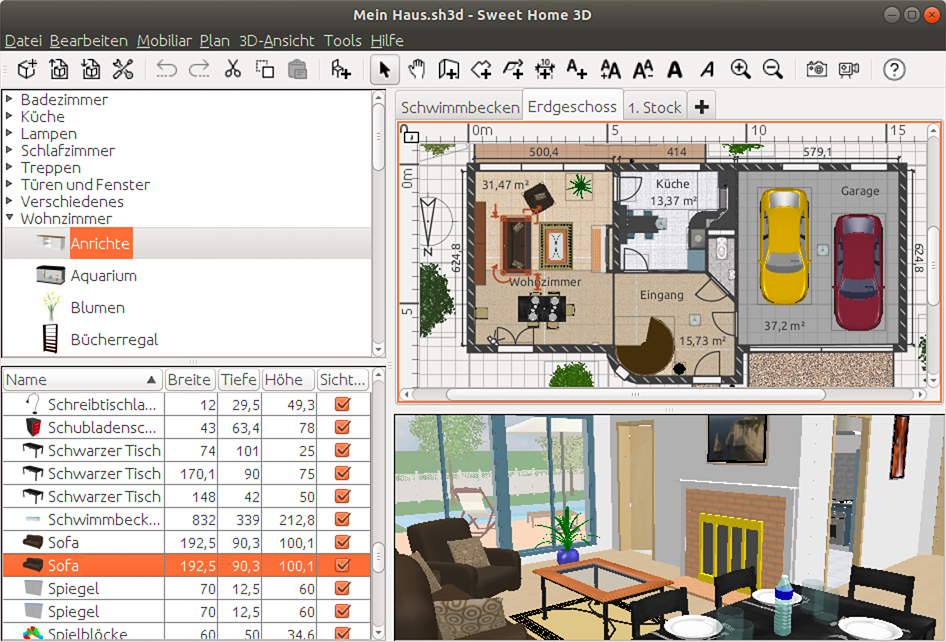
Task: Choose the Create rooms tool
Action: tap(480, 69)
